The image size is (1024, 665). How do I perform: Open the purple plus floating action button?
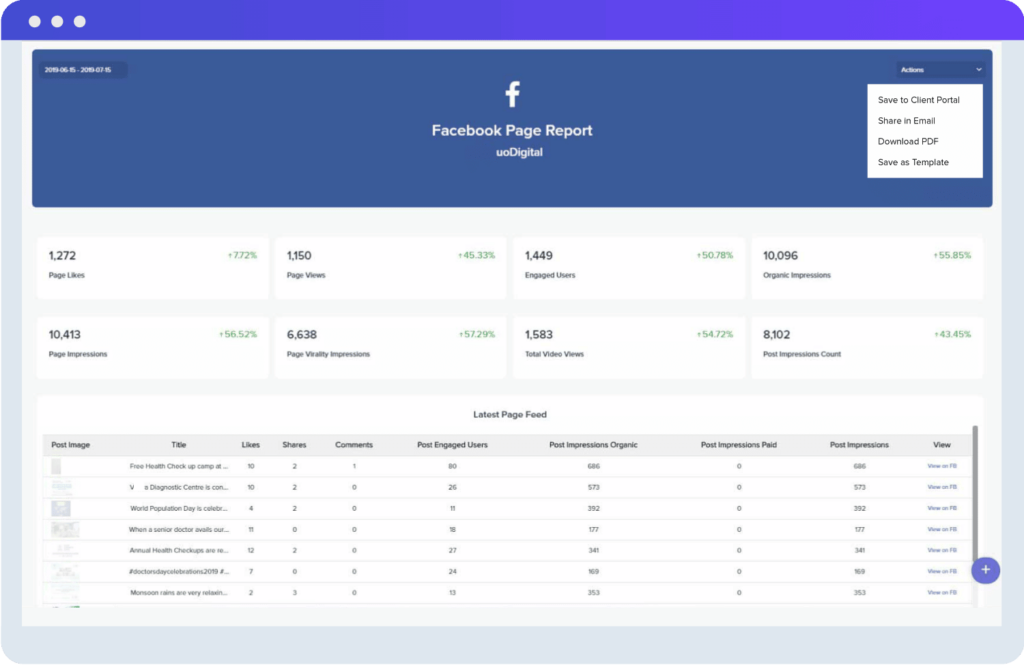[986, 570]
